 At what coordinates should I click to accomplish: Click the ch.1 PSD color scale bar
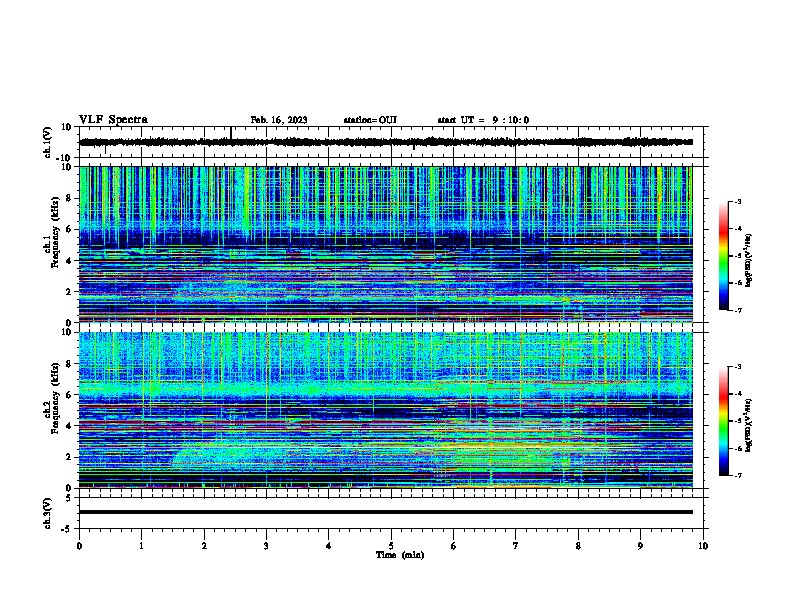tap(724, 256)
